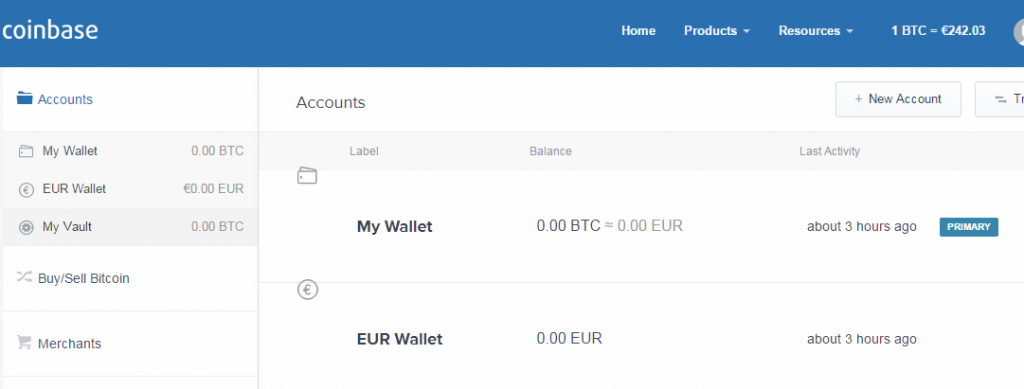The image size is (1024, 389).
Task: Click the EUR Wallet sidebar euro icon
Action: click(25, 190)
